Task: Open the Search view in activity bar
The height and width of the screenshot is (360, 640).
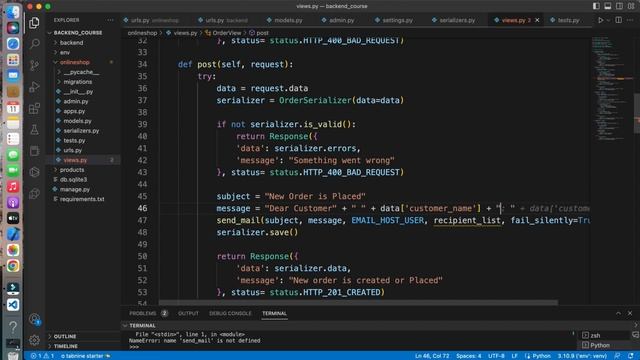Action: [35, 44]
